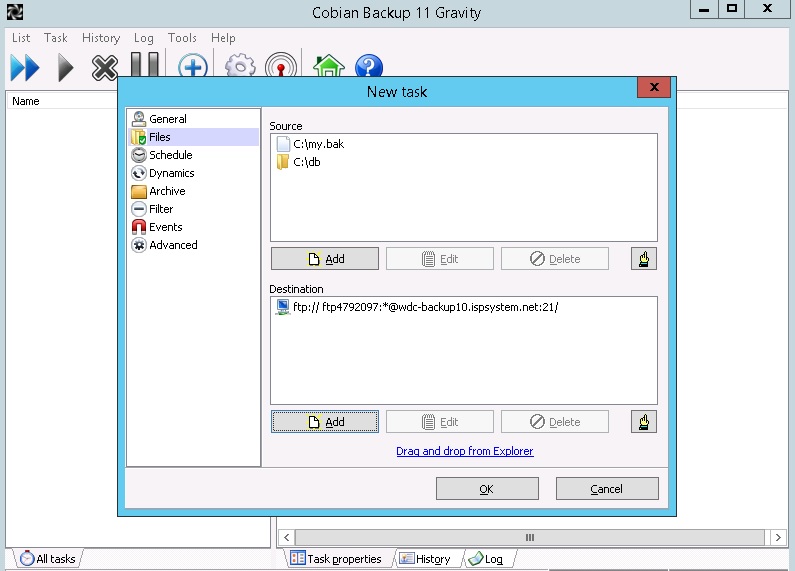Click Edit under the Destination list
Image resolution: width=795 pixels, height=571 pixels.
pos(440,422)
